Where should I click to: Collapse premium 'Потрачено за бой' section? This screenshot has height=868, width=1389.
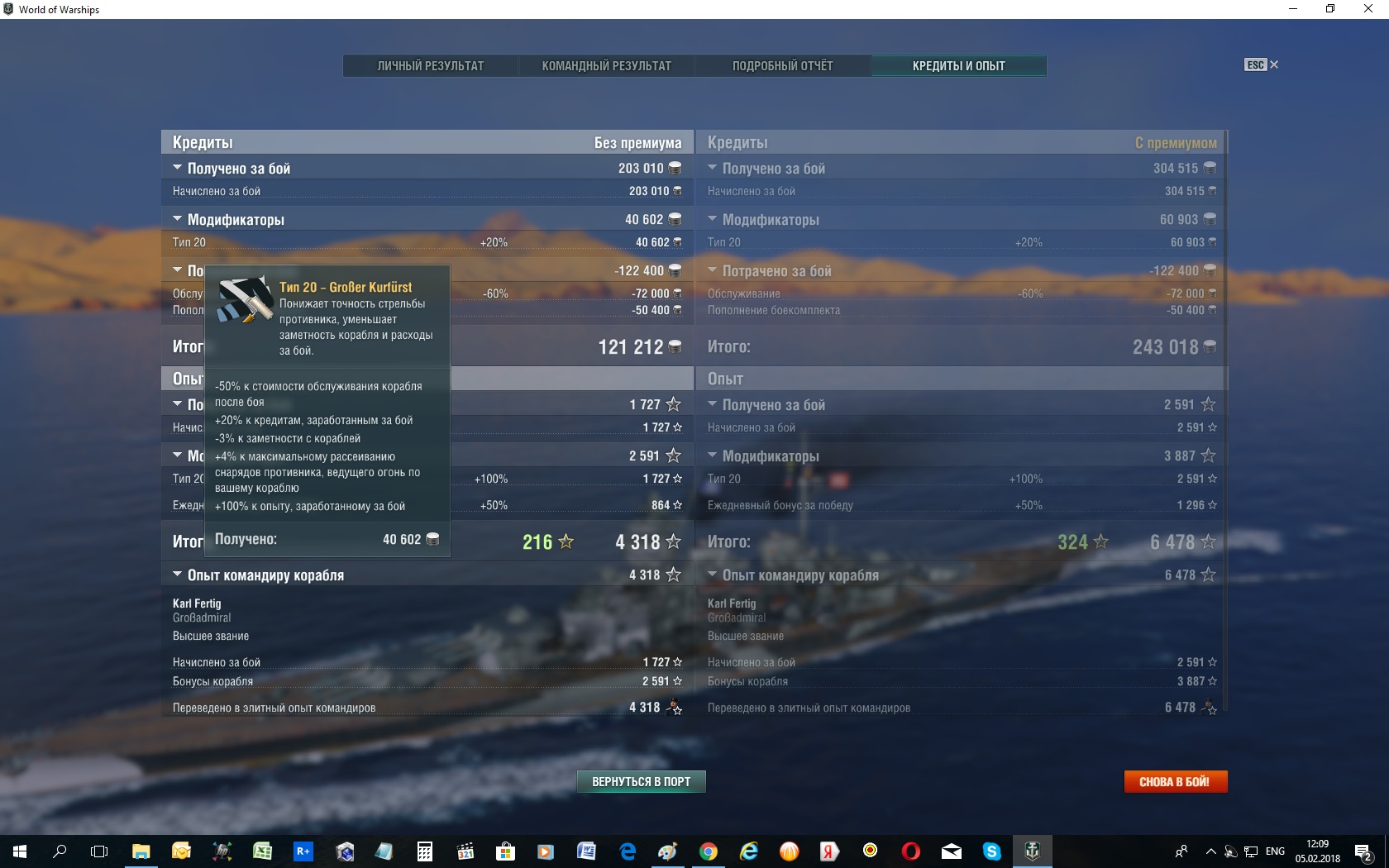point(713,270)
